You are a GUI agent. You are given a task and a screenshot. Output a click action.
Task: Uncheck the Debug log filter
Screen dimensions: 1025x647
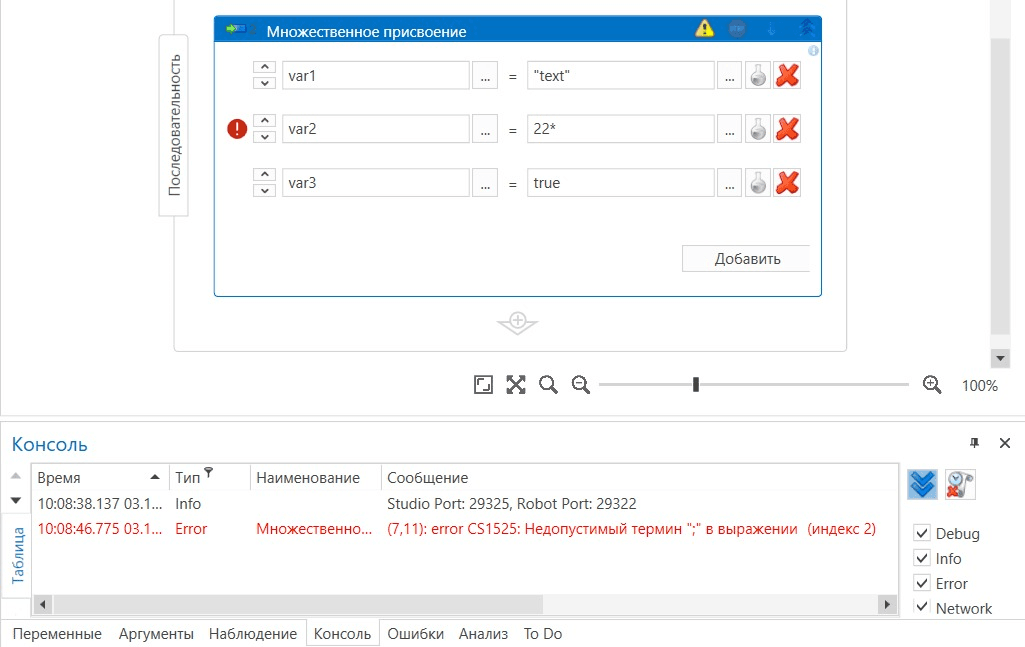(x=922, y=533)
